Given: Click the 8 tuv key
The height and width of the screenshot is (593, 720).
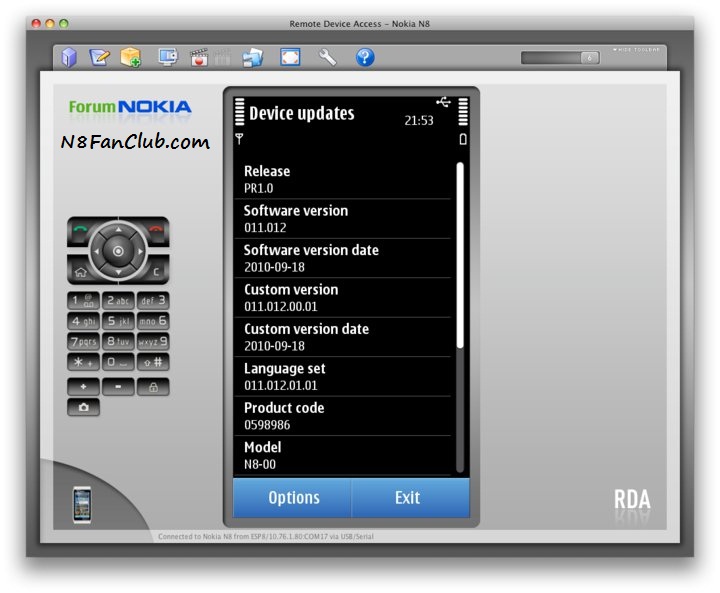Looking at the screenshot, I should (x=118, y=342).
